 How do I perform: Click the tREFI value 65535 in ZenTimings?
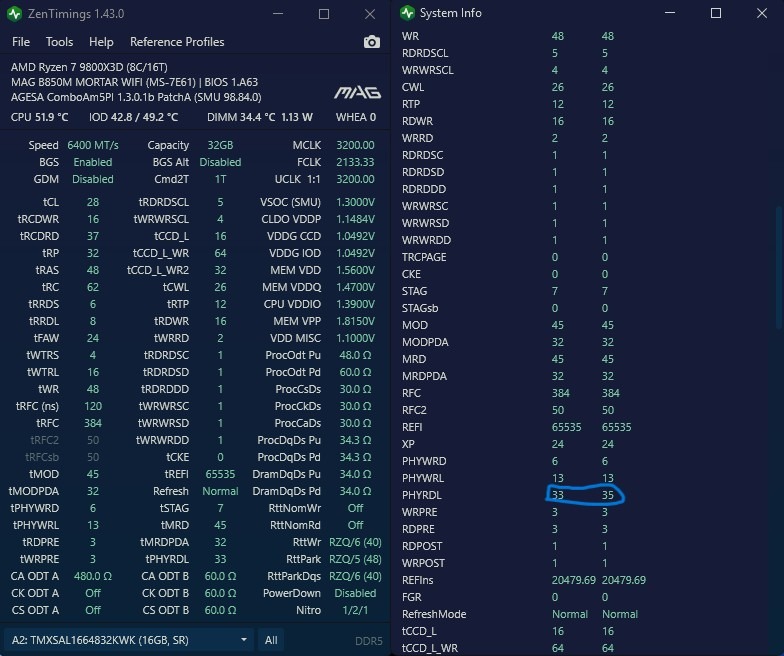click(x=220, y=474)
